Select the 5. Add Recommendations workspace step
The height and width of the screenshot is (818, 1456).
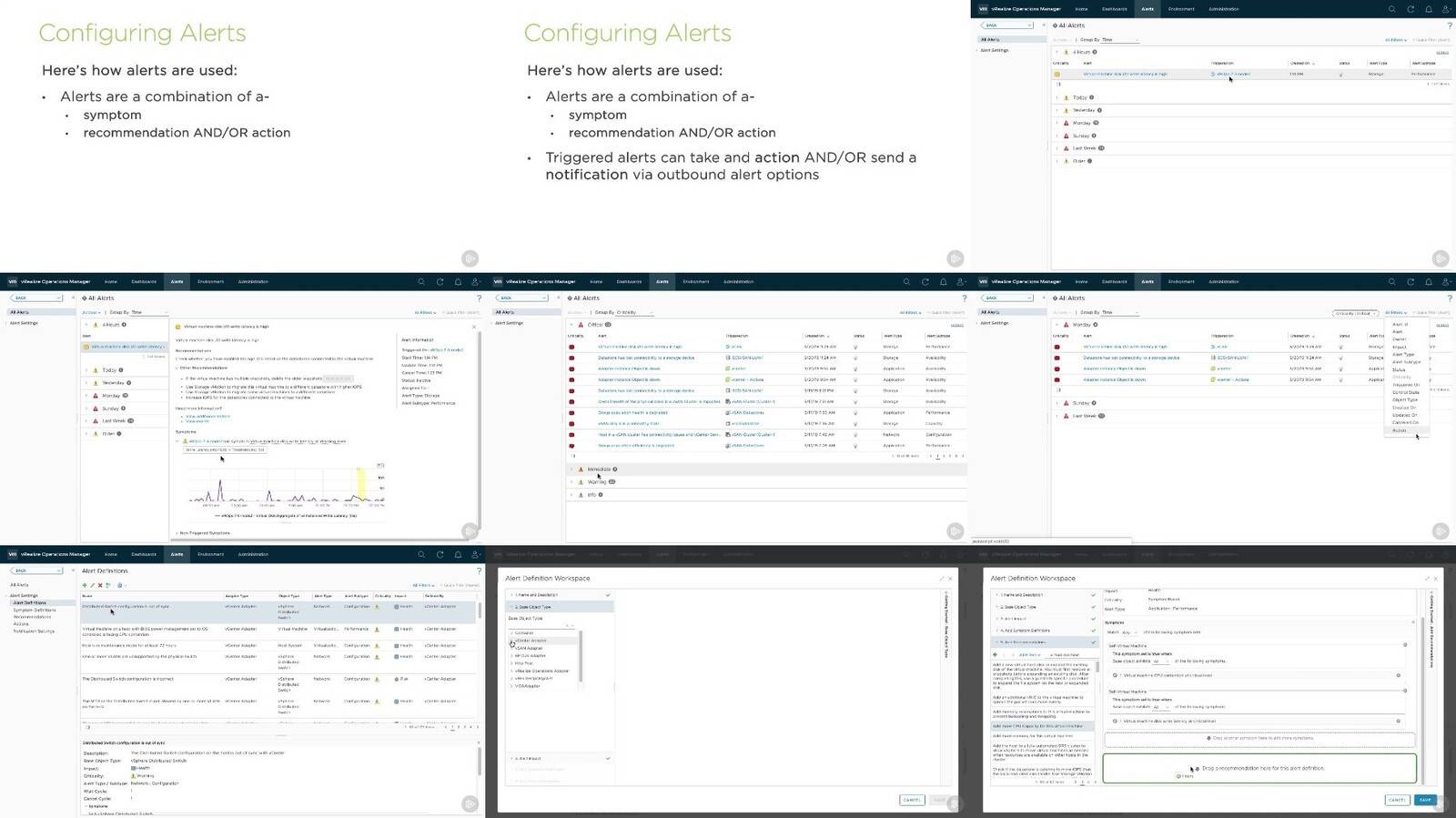click(x=1045, y=642)
